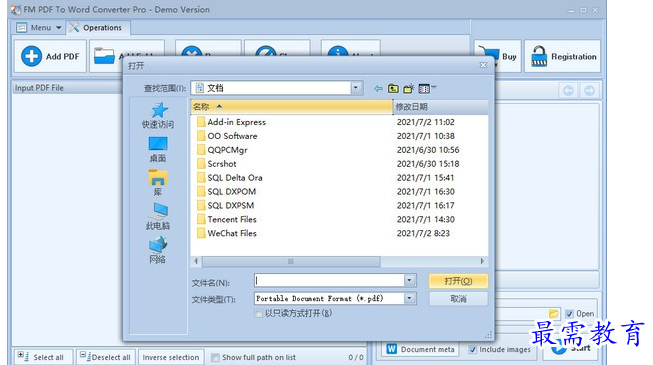Click the WeChat Files folder icon
The image size is (653, 365).
[x=201, y=233]
